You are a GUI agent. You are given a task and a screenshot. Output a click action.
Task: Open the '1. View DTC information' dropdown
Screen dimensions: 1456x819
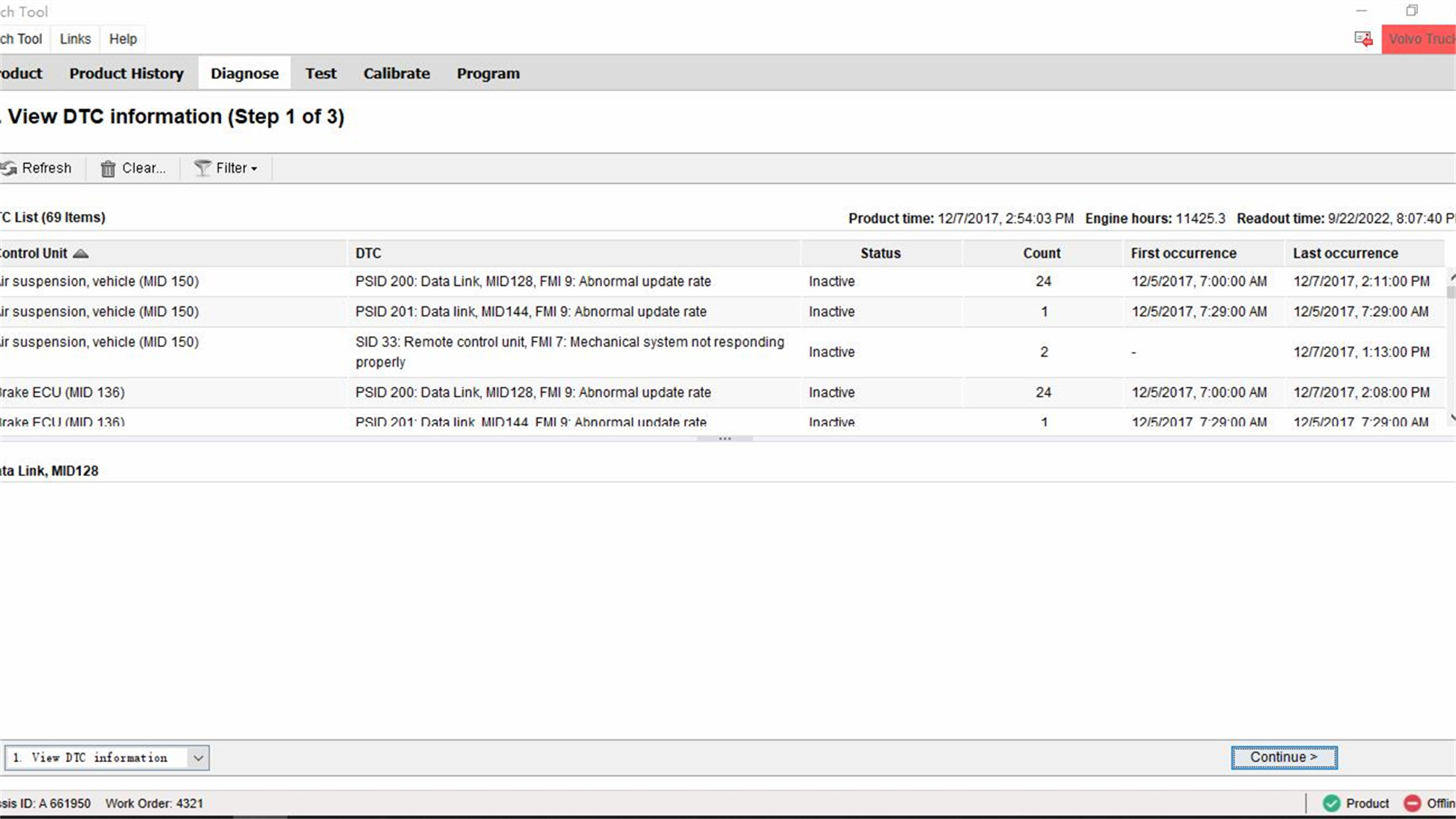click(107, 758)
